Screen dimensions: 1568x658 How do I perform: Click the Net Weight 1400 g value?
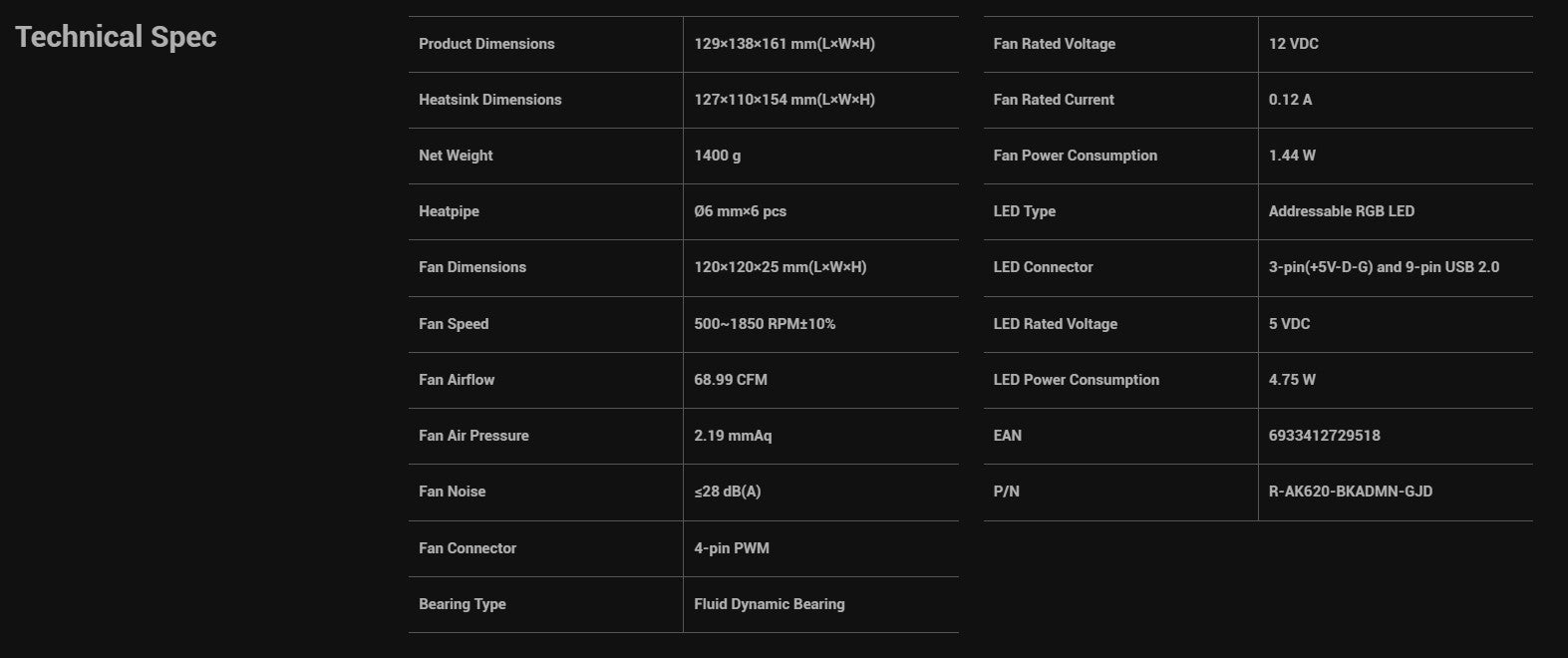(718, 156)
